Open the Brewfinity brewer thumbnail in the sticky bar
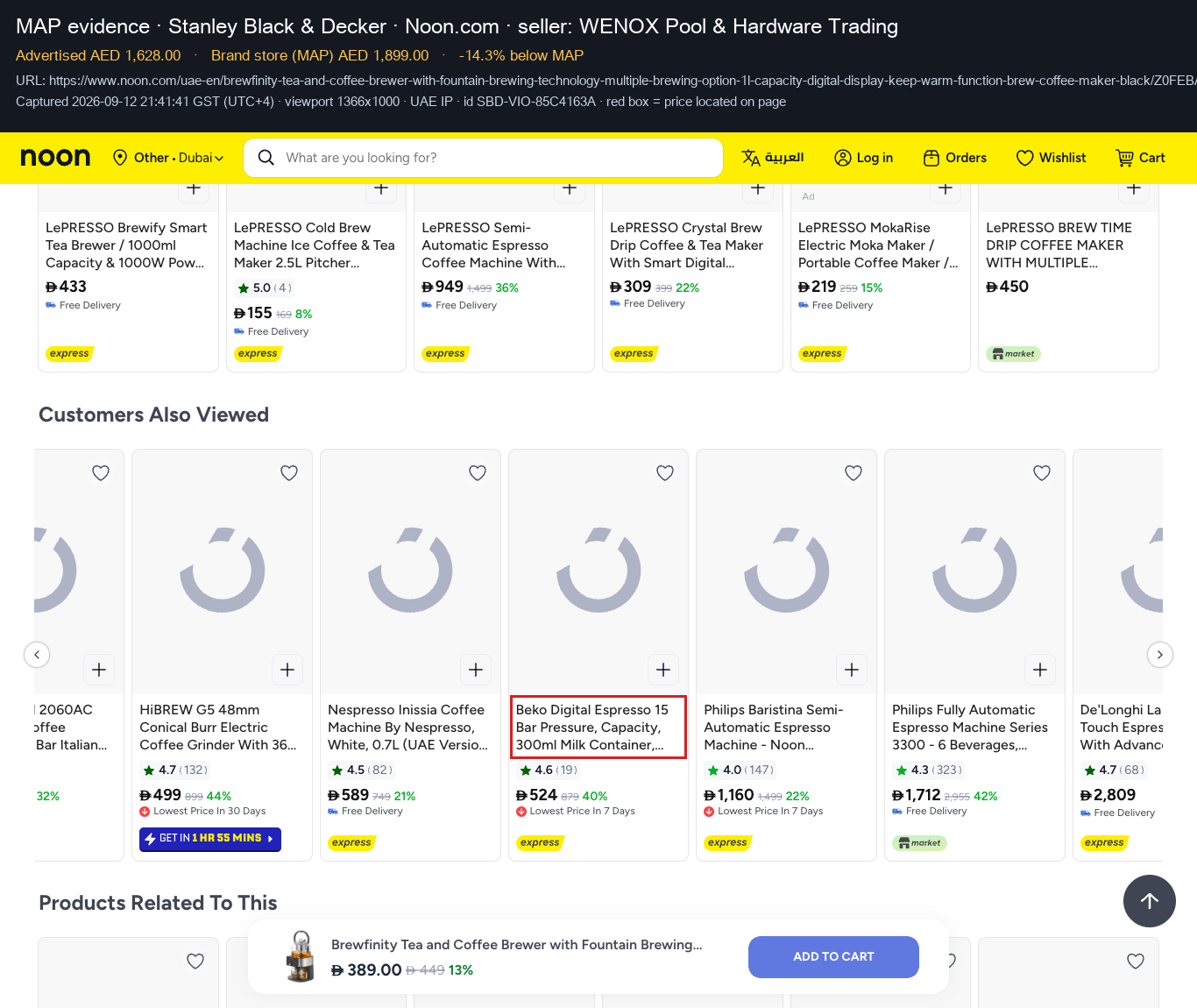Image resolution: width=1197 pixels, height=1008 pixels. 301,956
